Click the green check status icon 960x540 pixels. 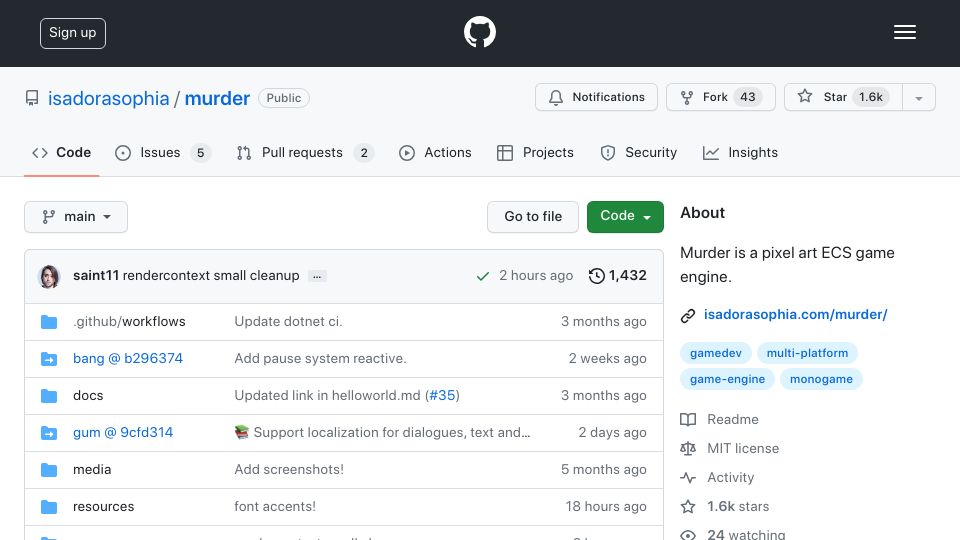coord(482,276)
